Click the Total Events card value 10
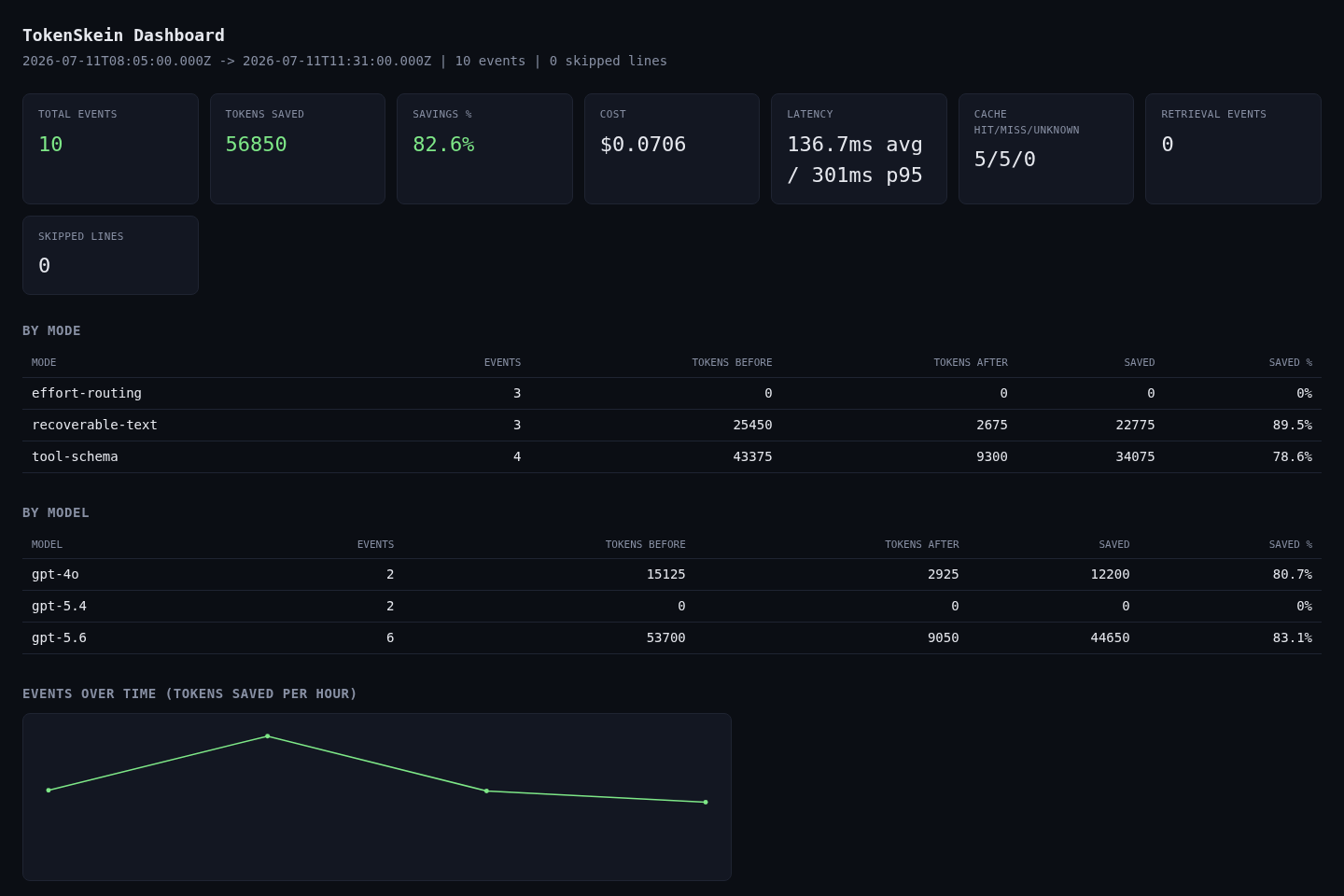The height and width of the screenshot is (896, 1344). 50,145
